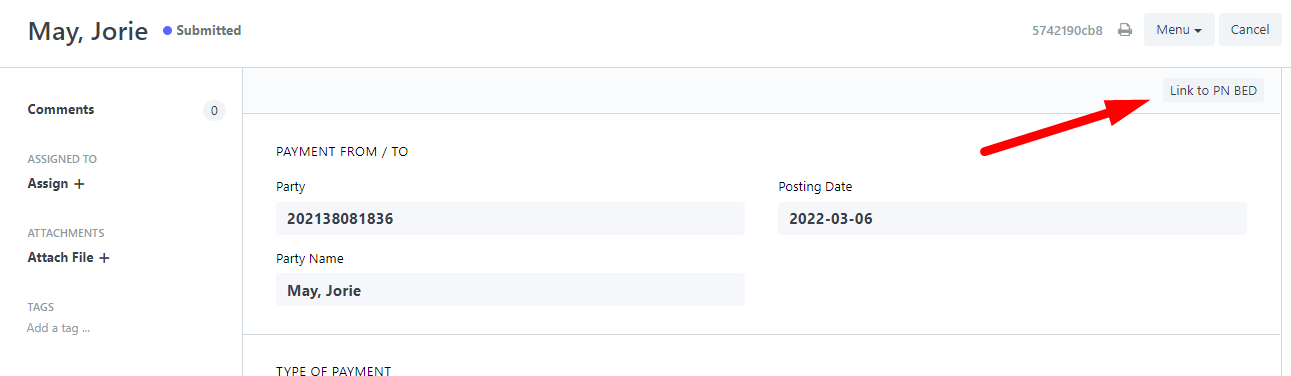Click the Posting Date field

tap(1012, 218)
